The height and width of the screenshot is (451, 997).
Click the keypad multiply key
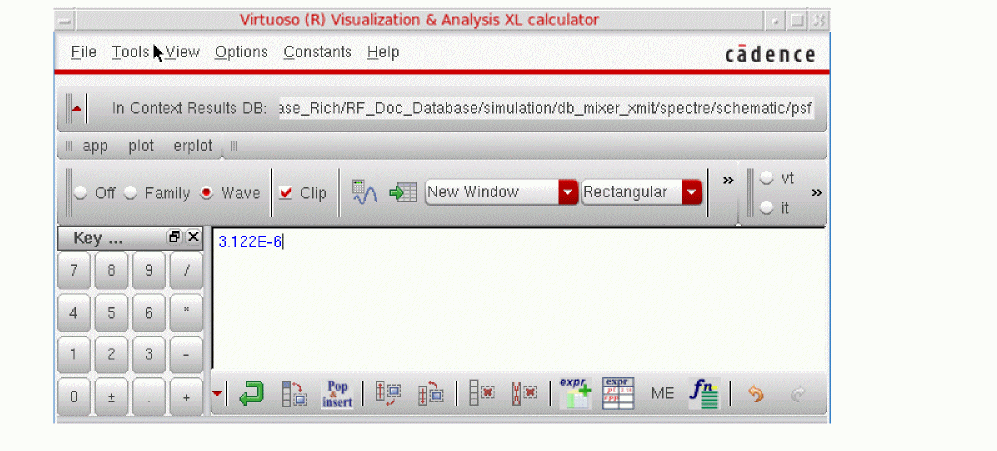[x=186, y=313]
